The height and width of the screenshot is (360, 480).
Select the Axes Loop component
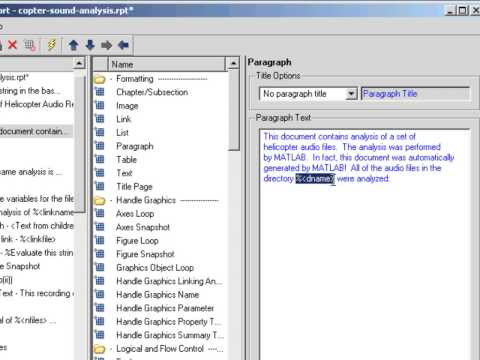click(x=135, y=214)
